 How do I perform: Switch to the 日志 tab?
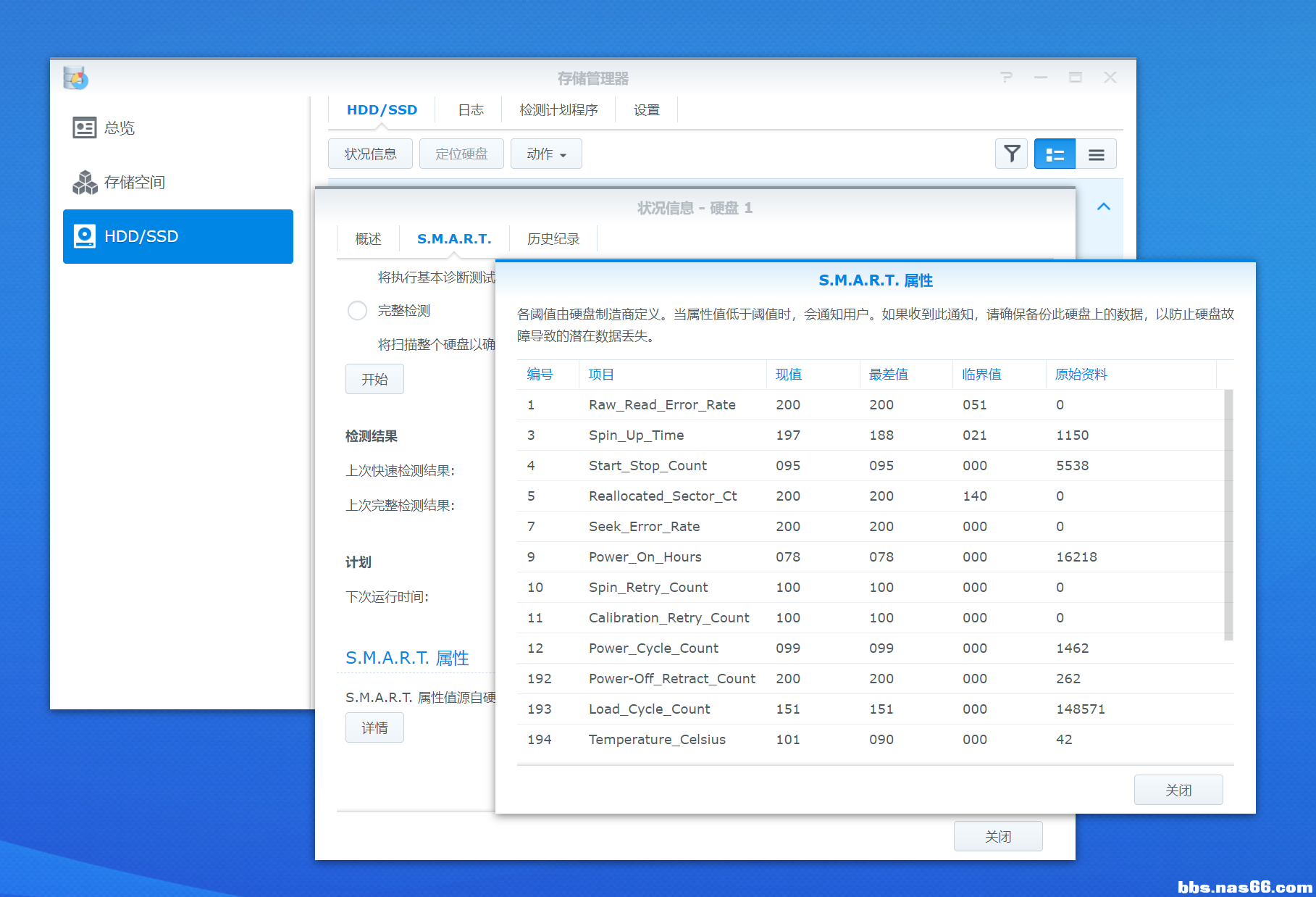[471, 110]
